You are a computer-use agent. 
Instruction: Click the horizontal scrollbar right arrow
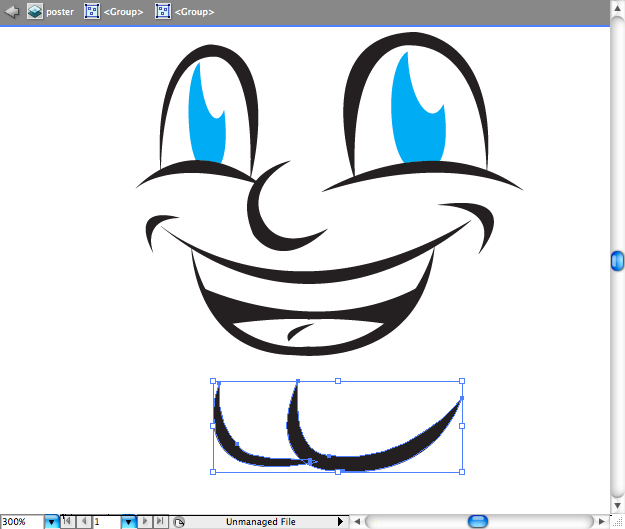(x=602, y=521)
